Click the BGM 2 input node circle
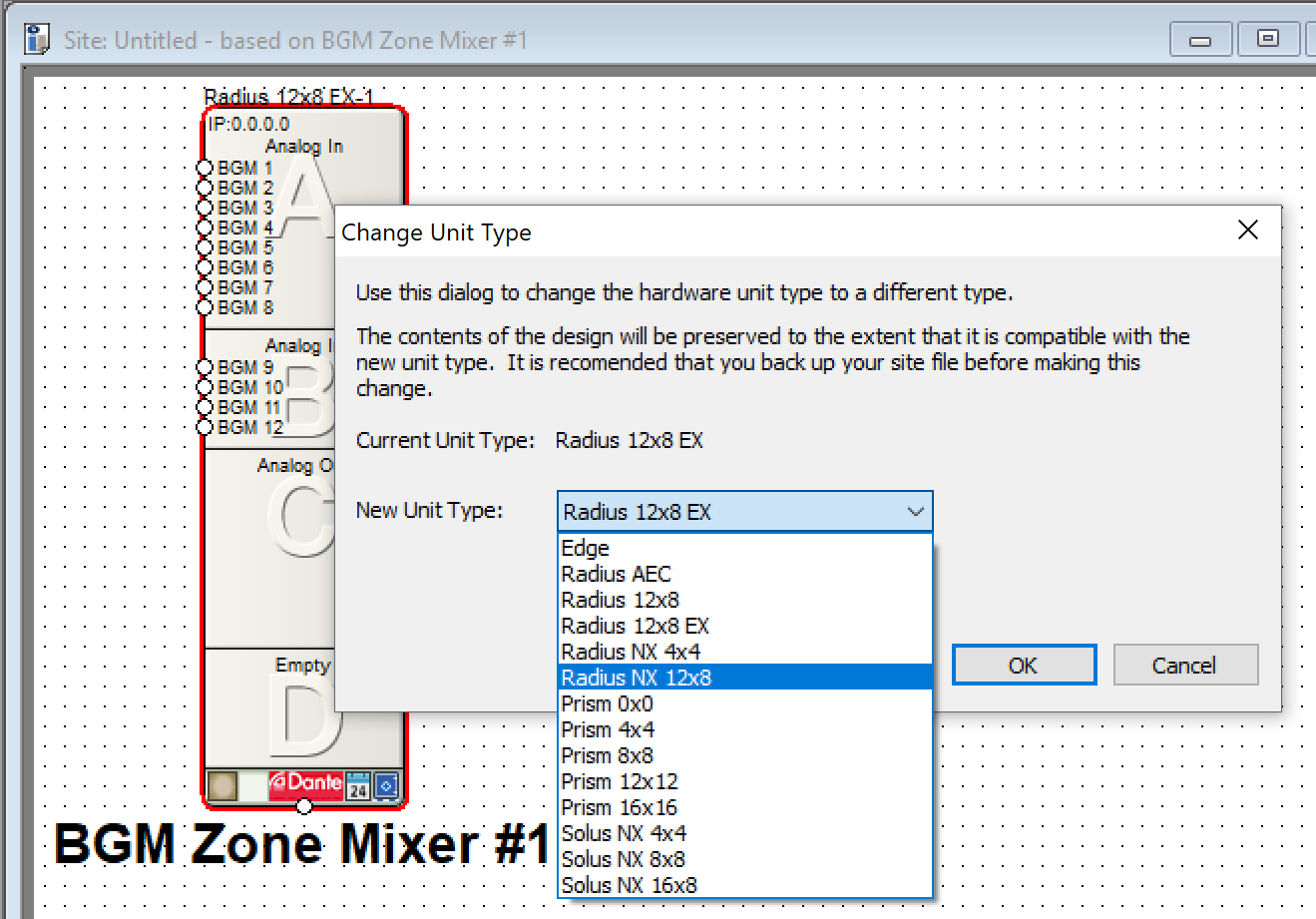This screenshot has width=1316, height=919. pos(205,188)
